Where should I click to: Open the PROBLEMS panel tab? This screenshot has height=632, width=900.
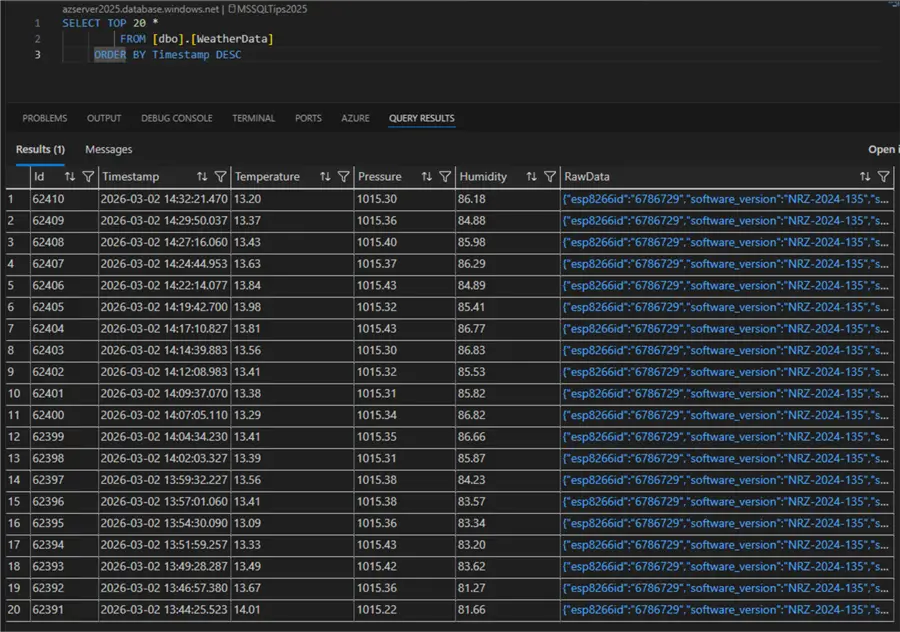45,118
